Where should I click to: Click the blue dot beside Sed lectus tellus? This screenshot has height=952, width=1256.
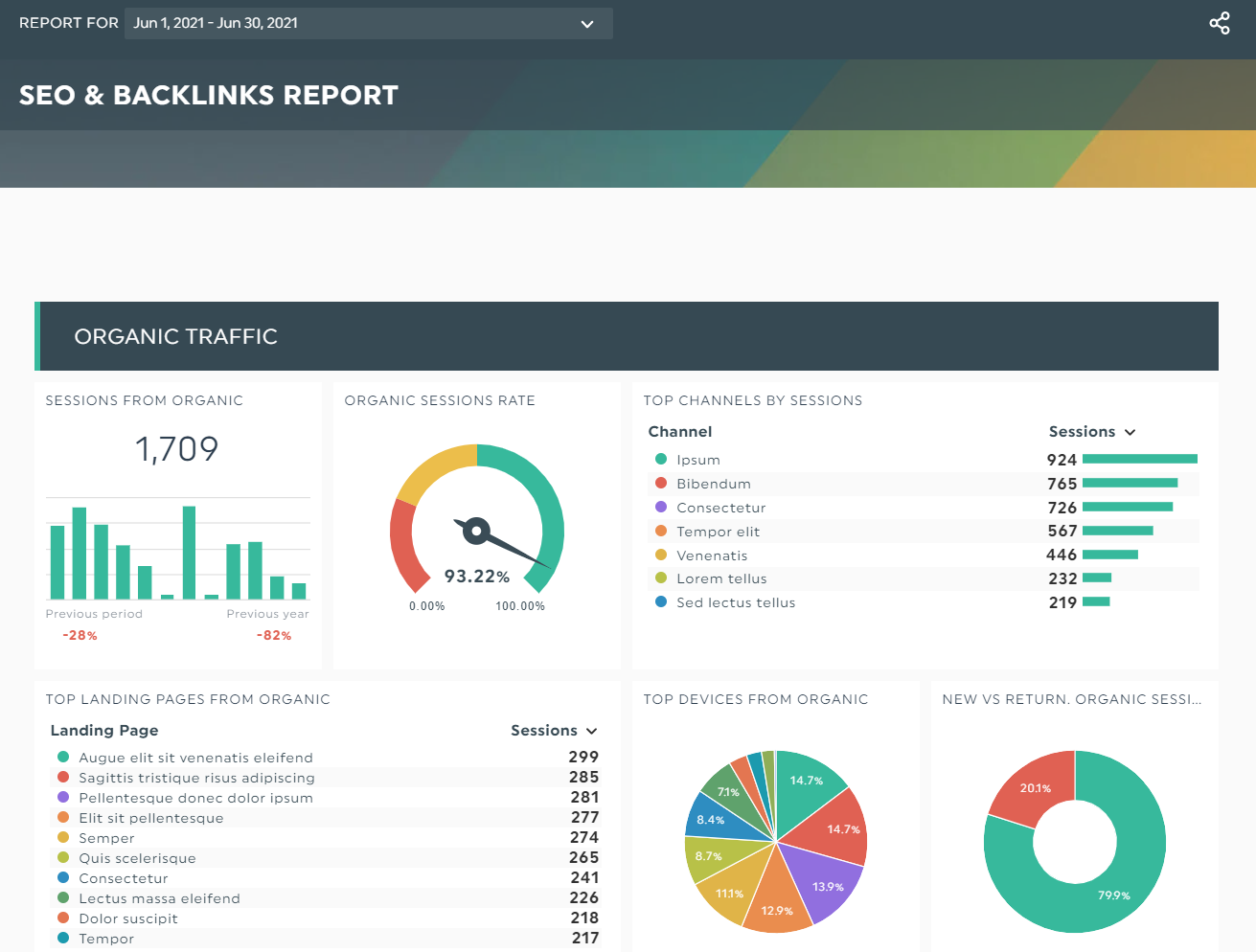661,602
